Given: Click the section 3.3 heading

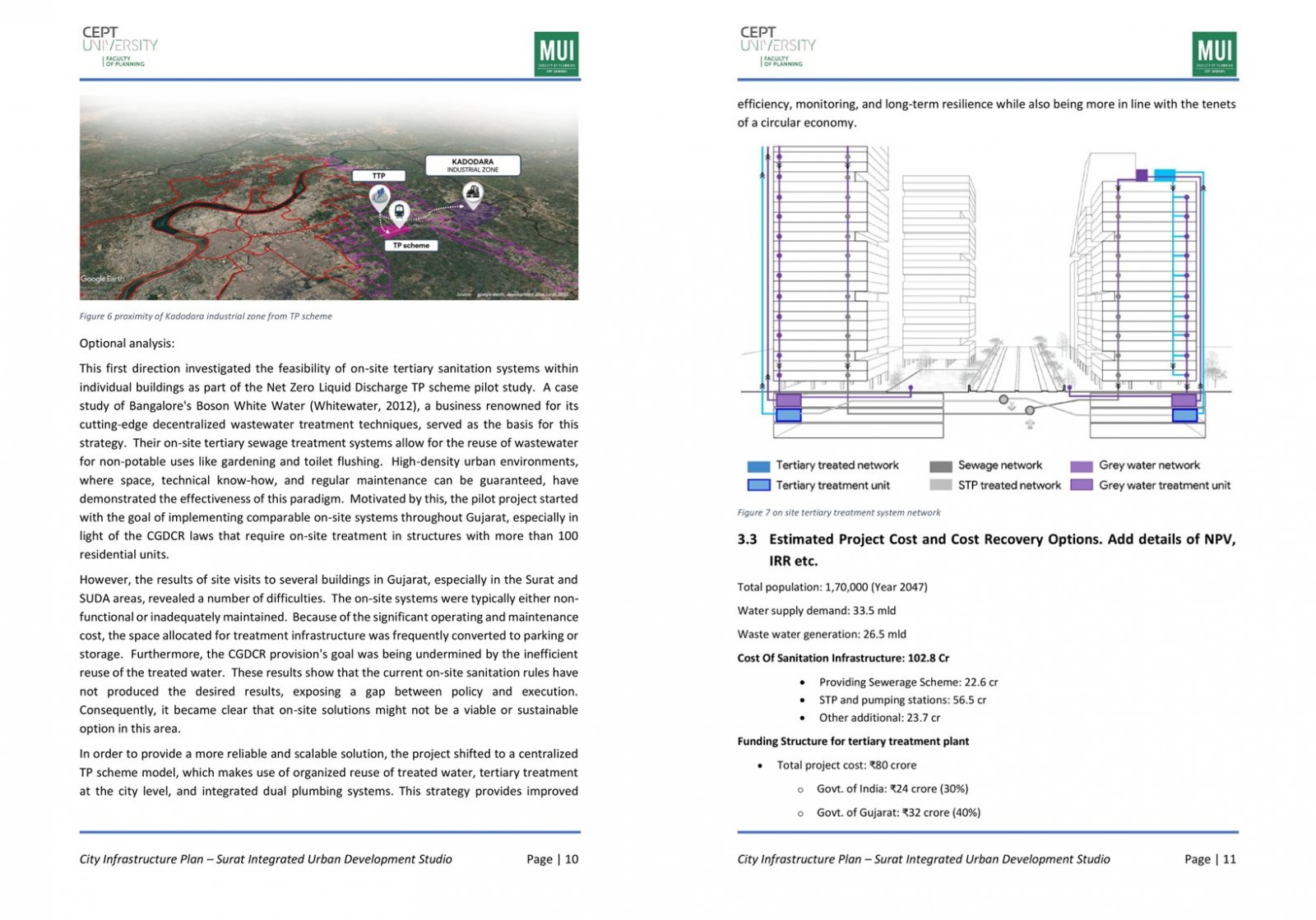Looking at the screenshot, I should (x=986, y=550).
